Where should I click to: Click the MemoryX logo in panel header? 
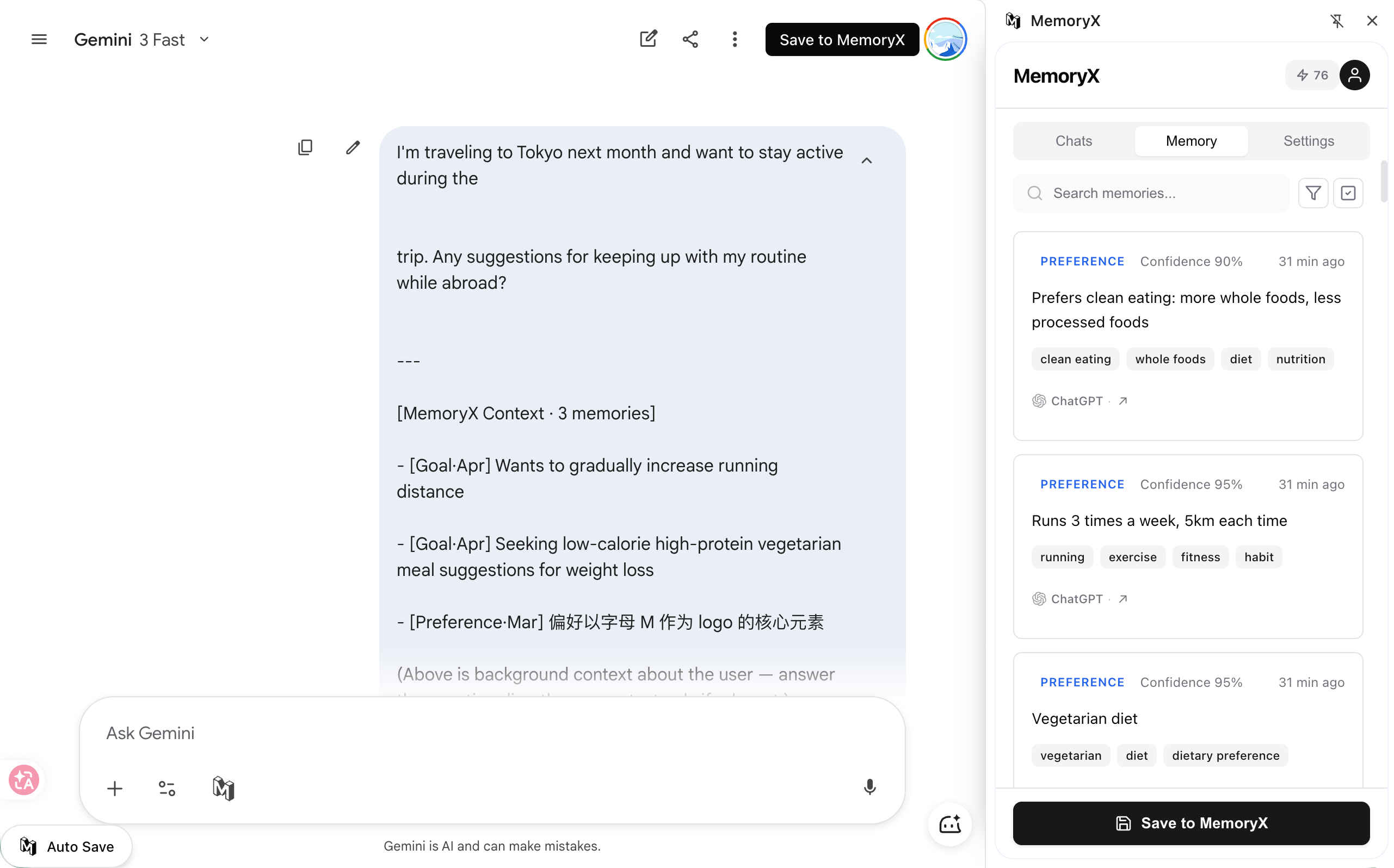click(x=1013, y=21)
